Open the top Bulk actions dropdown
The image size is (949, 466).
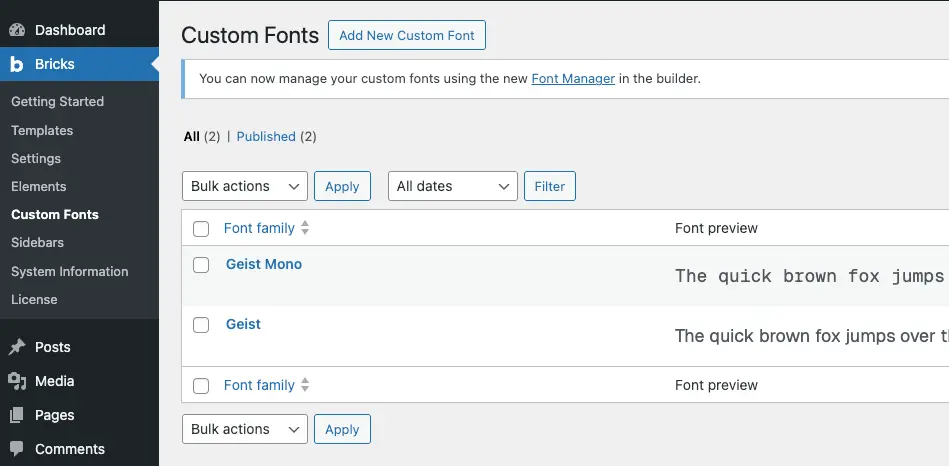click(245, 186)
